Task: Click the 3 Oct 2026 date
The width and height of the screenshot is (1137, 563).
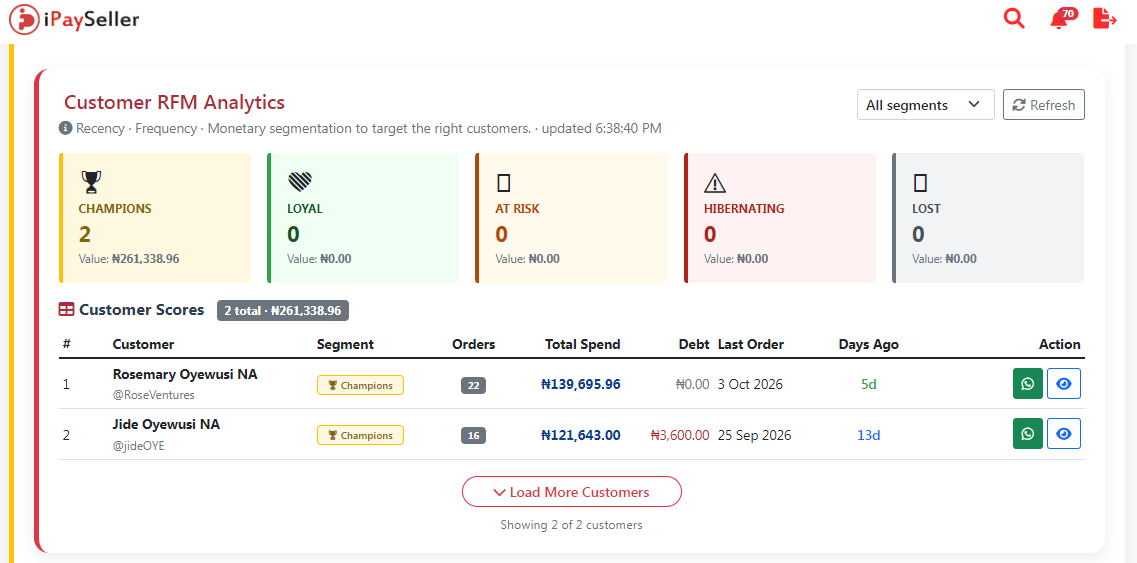Action: pyautogui.click(x=751, y=385)
